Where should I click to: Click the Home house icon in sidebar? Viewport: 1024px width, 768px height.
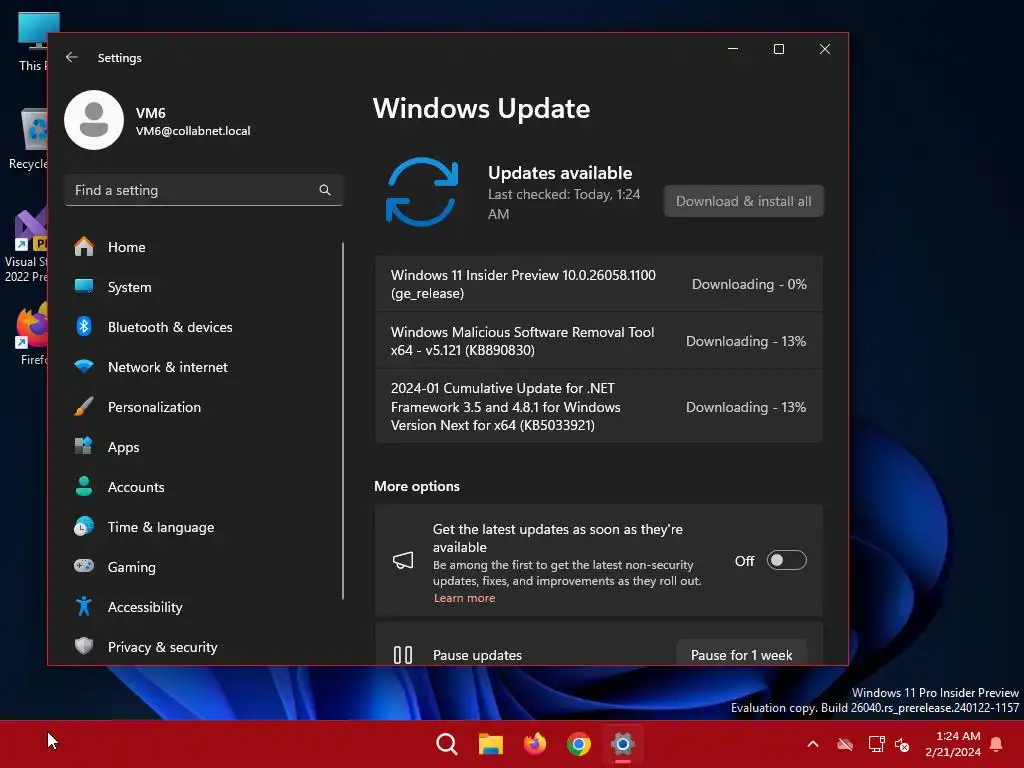pos(84,247)
